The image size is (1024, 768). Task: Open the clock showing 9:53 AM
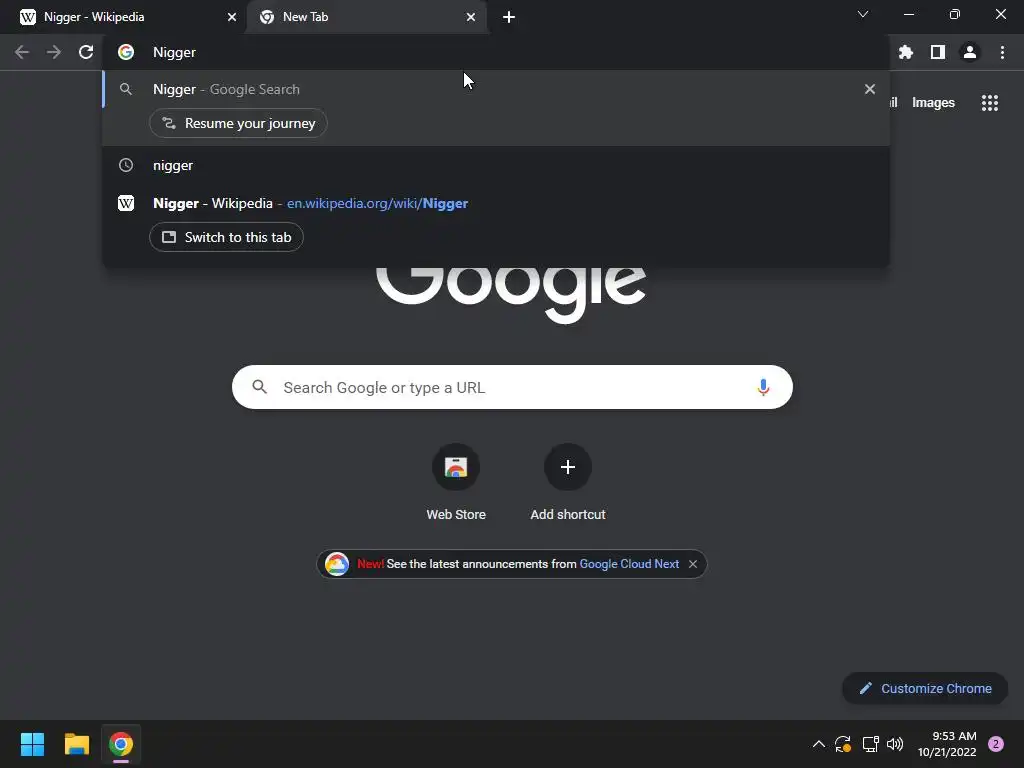coord(947,744)
